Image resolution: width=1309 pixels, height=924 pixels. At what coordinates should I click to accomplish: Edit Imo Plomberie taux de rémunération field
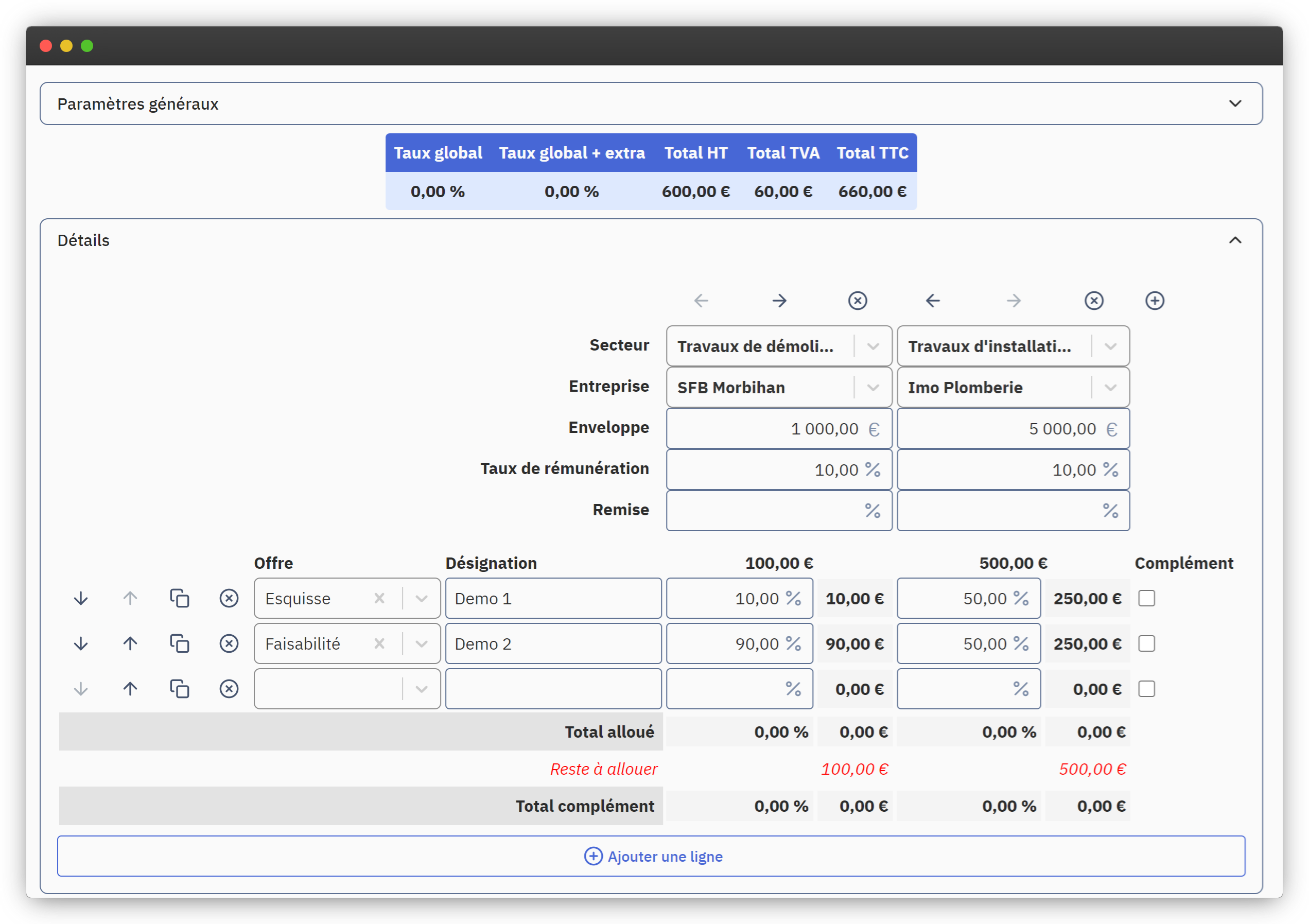[1013, 469]
